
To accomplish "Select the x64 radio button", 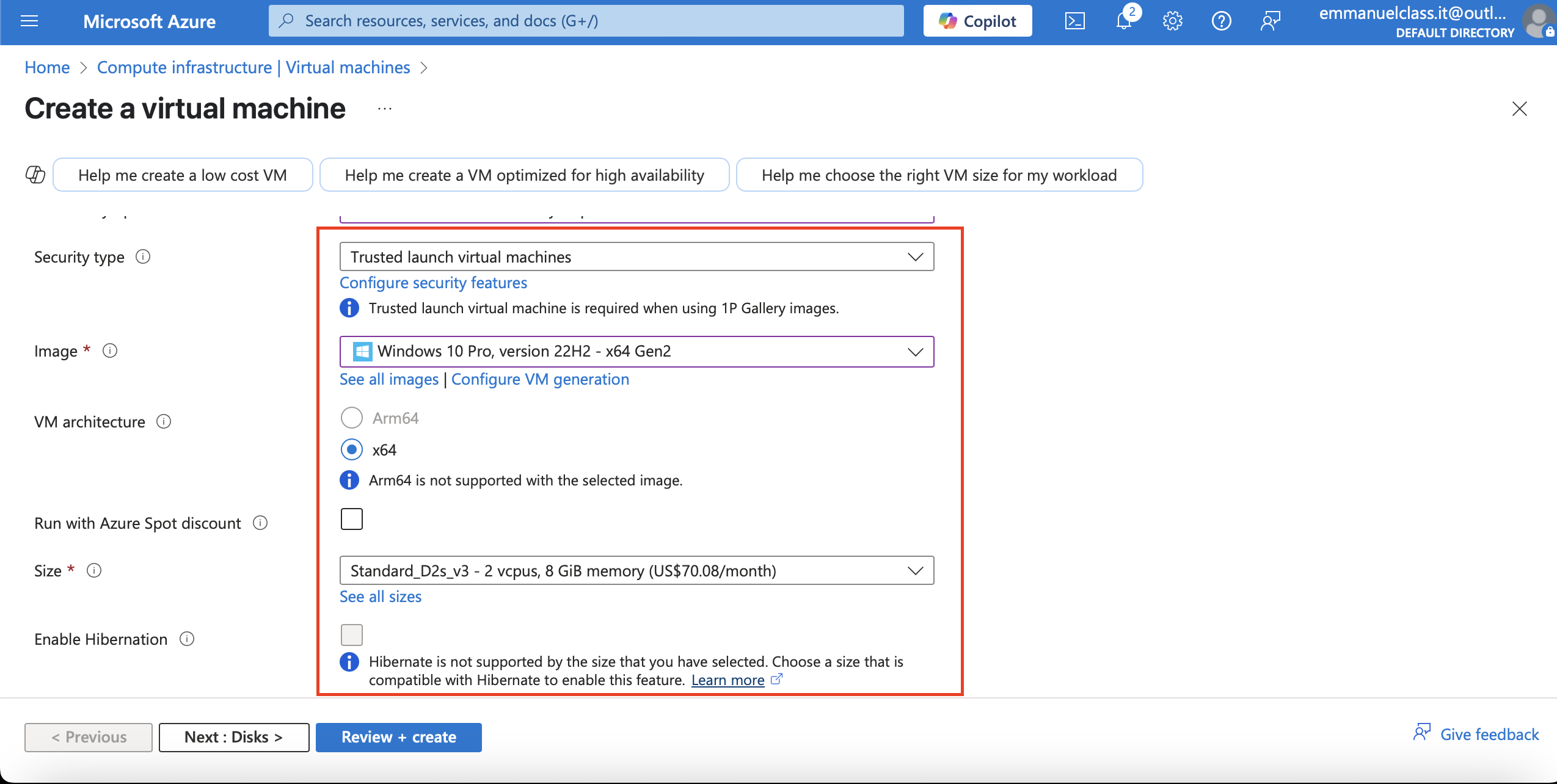I will [x=351, y=450].
